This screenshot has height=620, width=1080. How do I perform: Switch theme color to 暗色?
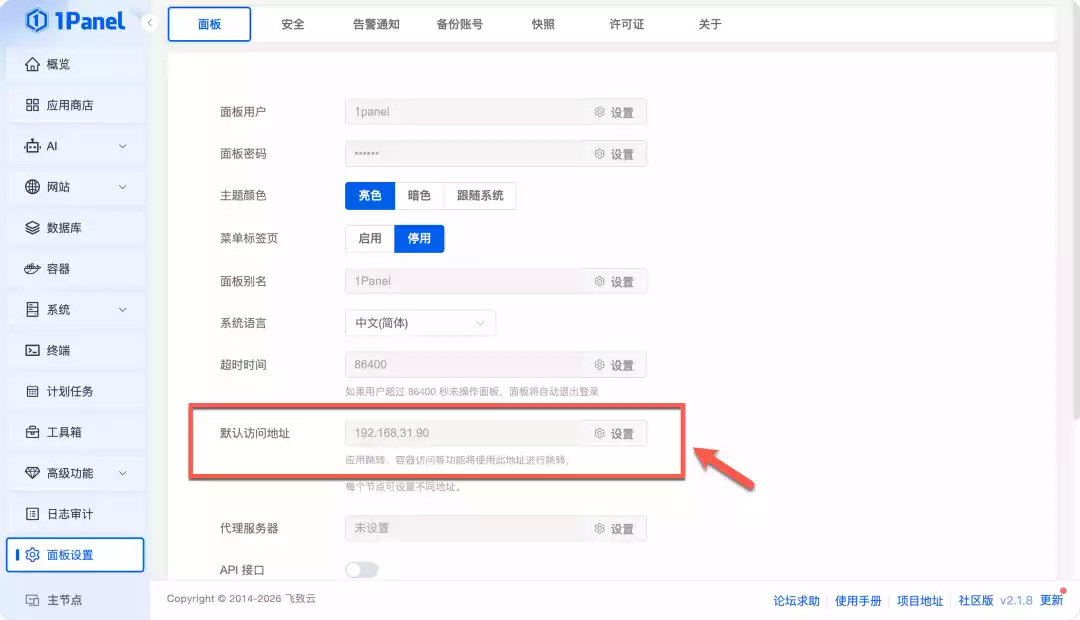pyautogui.click(x=419, y=195)
